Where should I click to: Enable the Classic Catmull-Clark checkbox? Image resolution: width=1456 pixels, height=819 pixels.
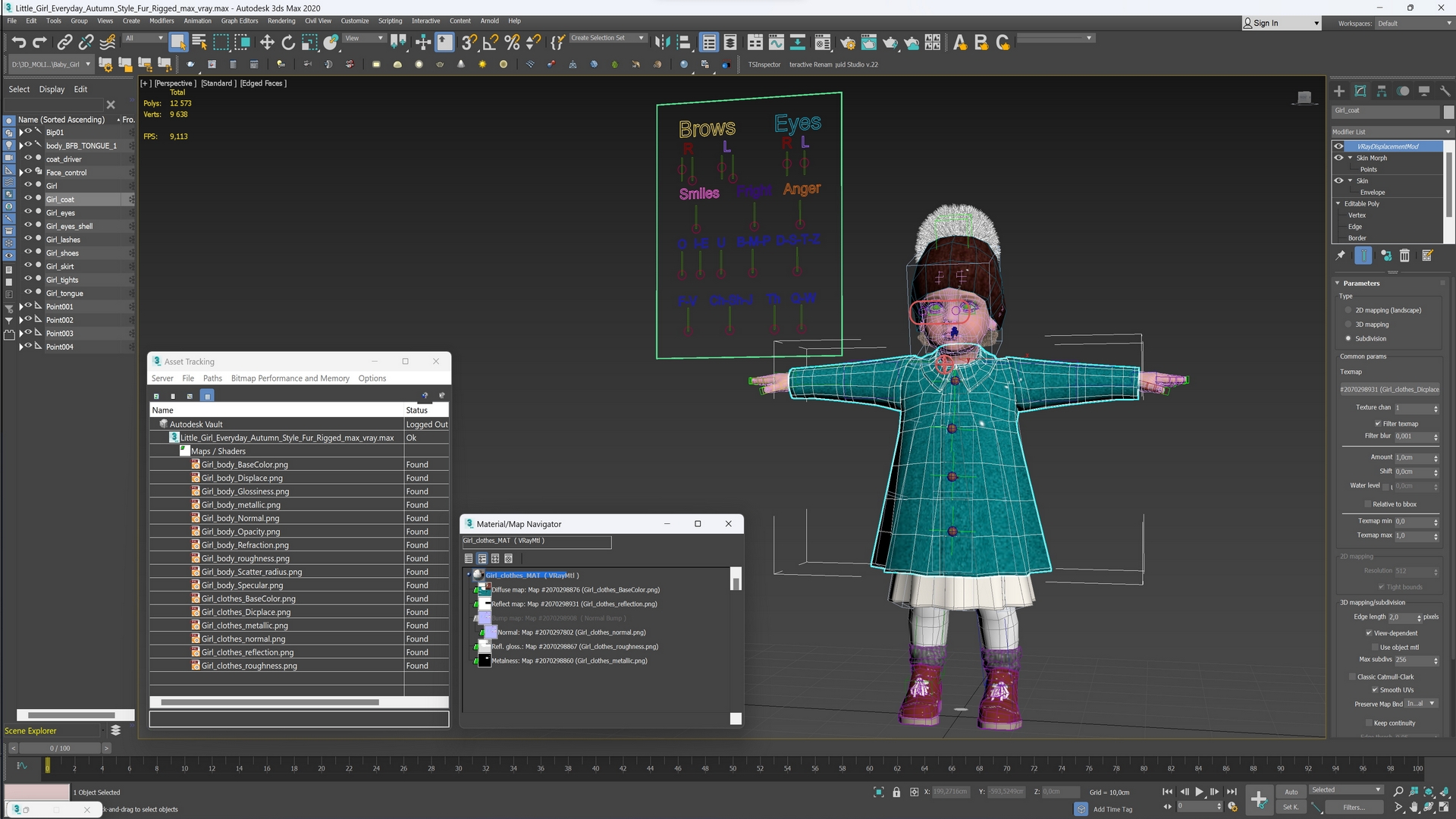(1352, 677)
